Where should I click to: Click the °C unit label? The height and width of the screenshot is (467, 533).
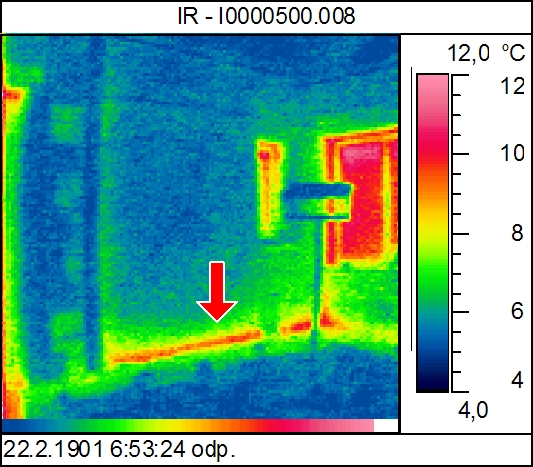514,53
